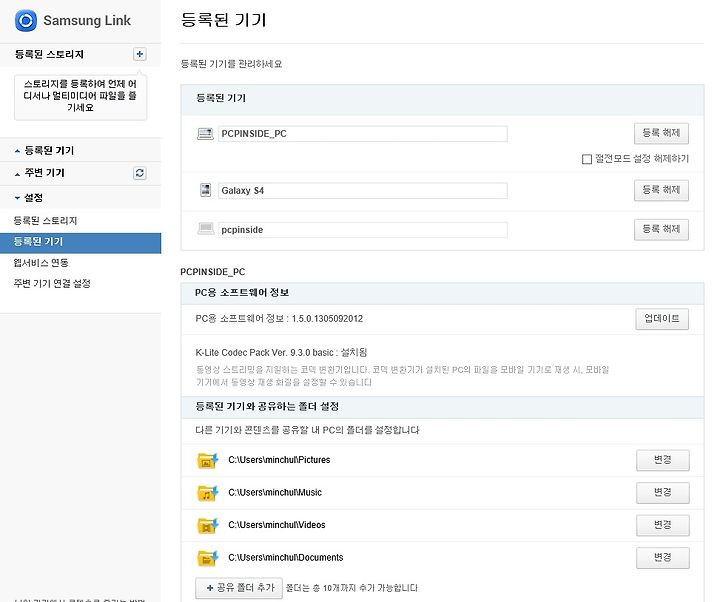Edit the Galaxy S4 device name field
The width and height of the screenshot is (720, 602).
(x=363, y=191)
